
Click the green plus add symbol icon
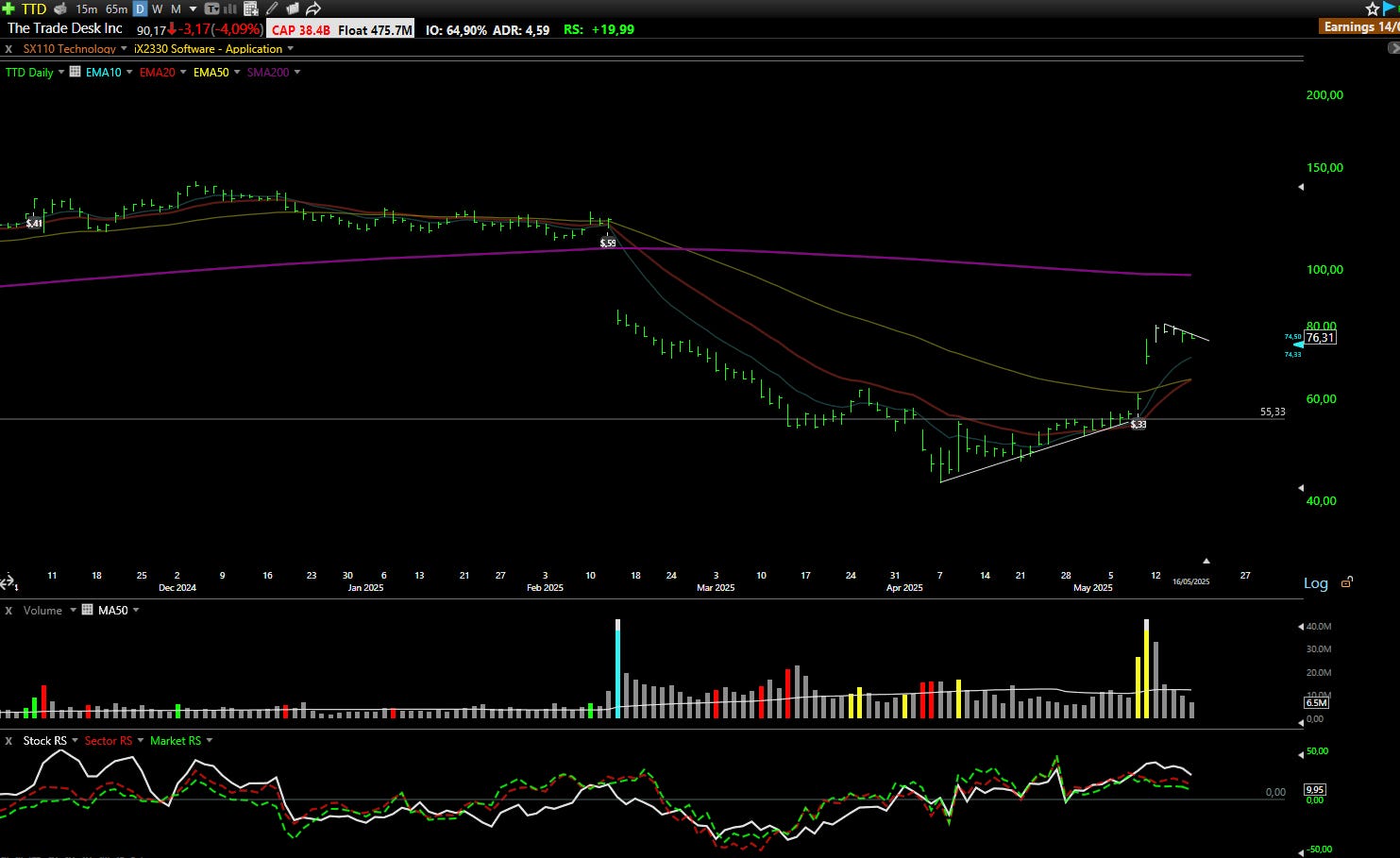tap(8, 8)
